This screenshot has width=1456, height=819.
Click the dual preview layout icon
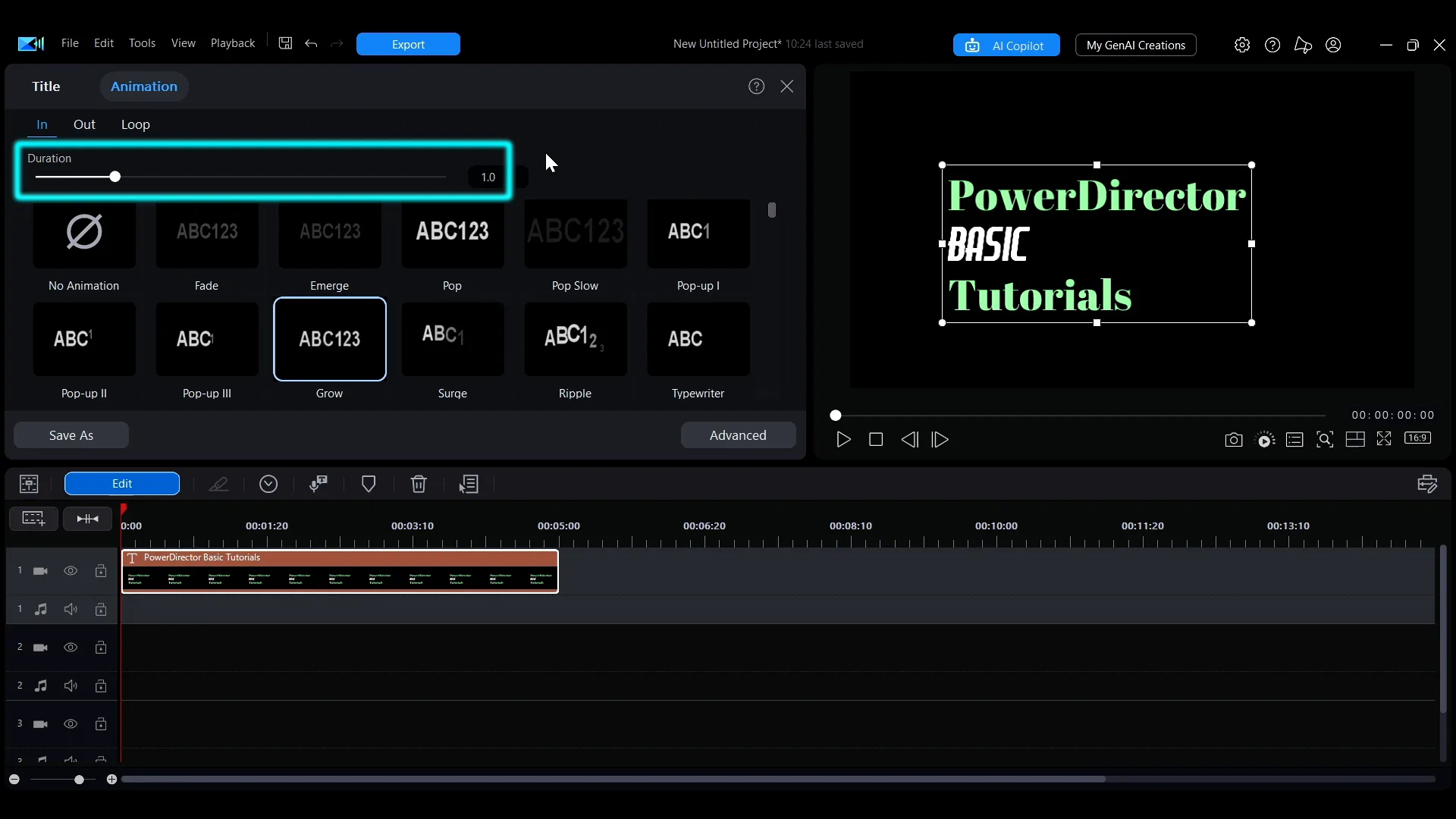point(1355,439)
